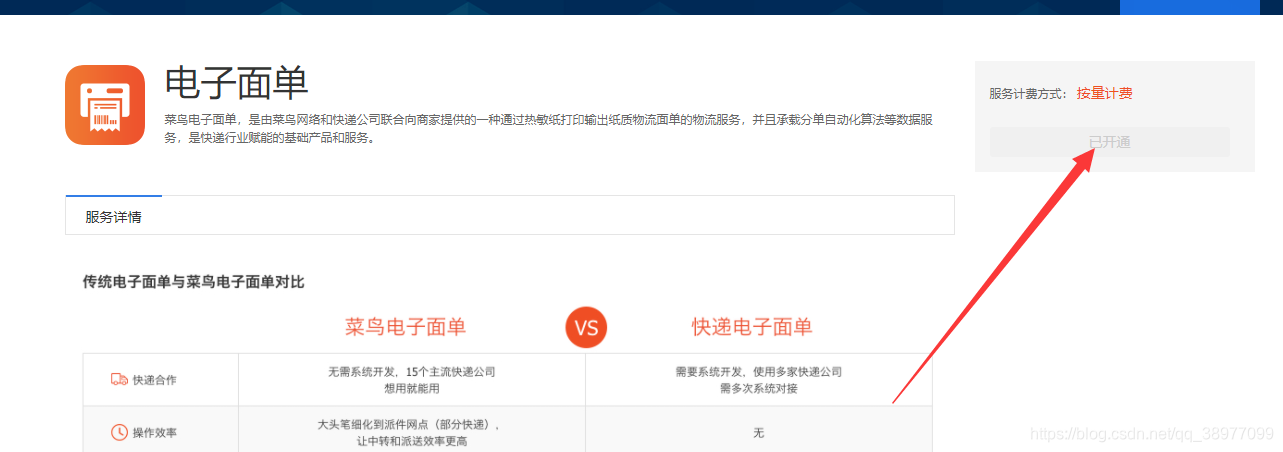Click the truck icon beside 快递合作
Viewport: 1283px width, 452px height.
(119, 380)
